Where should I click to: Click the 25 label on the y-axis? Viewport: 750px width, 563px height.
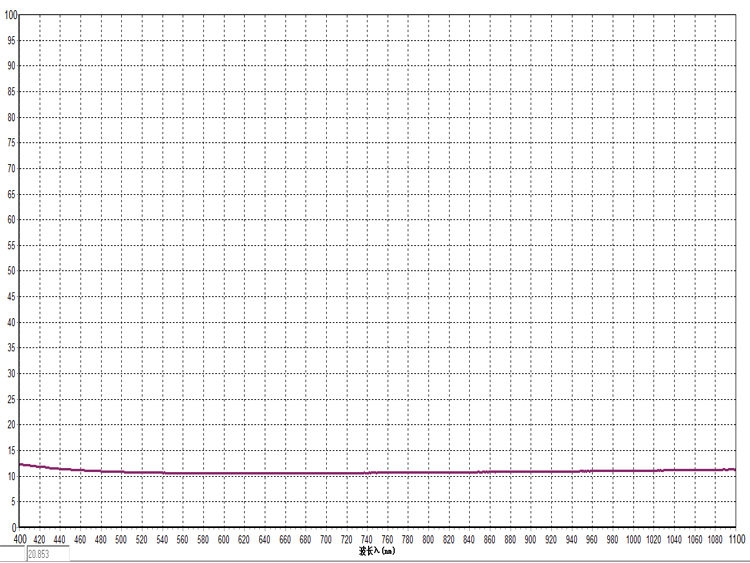pos(11,399)
